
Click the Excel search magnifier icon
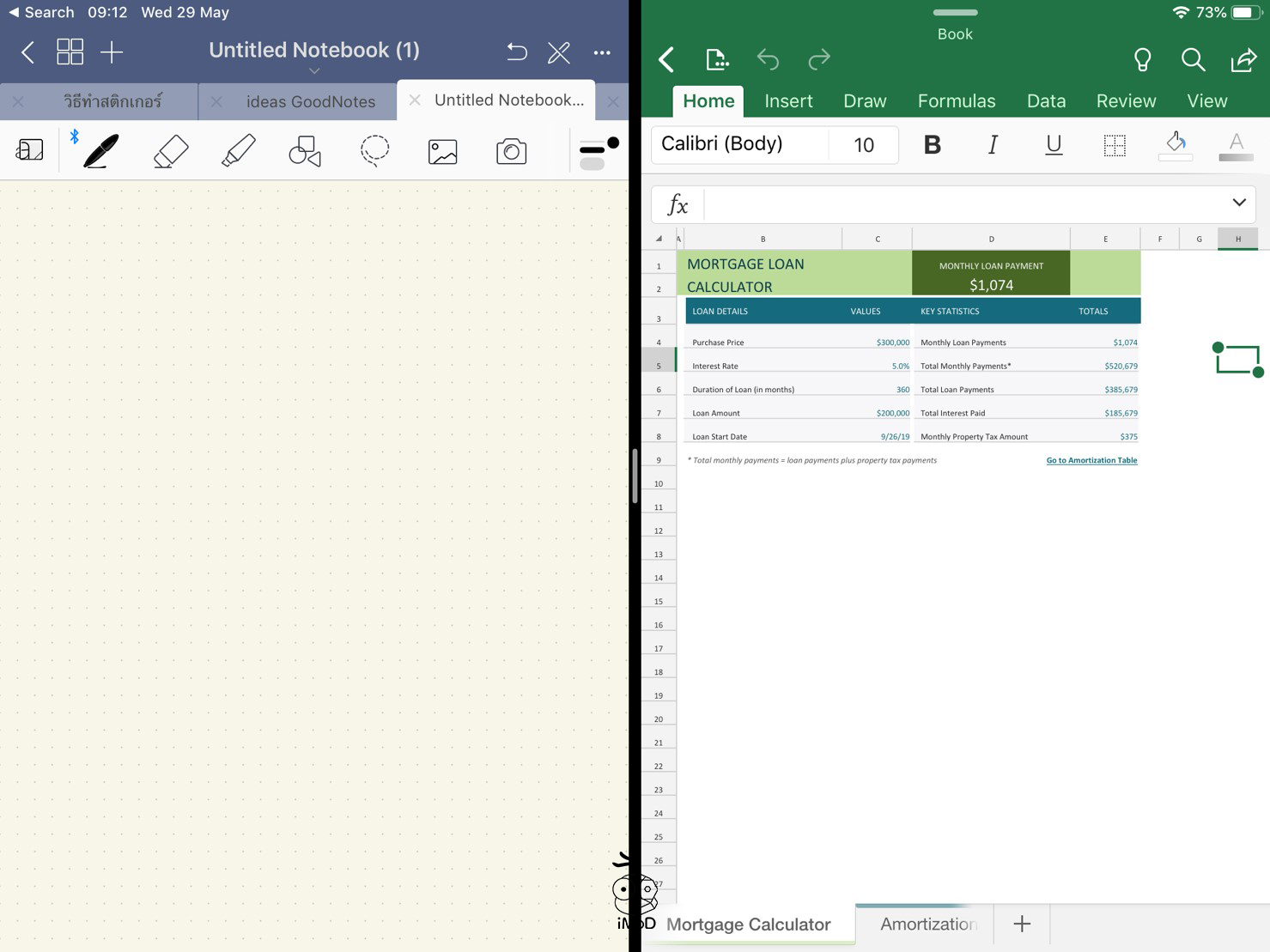(1192, 59)
